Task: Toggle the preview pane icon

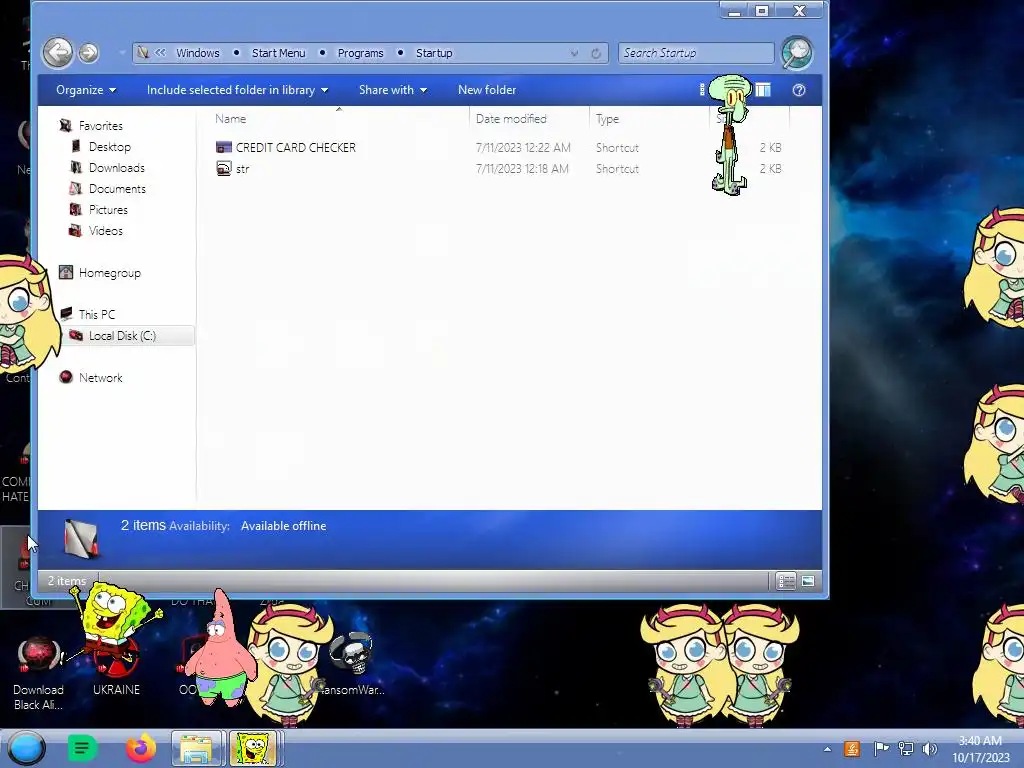Action: pos(763,90)
